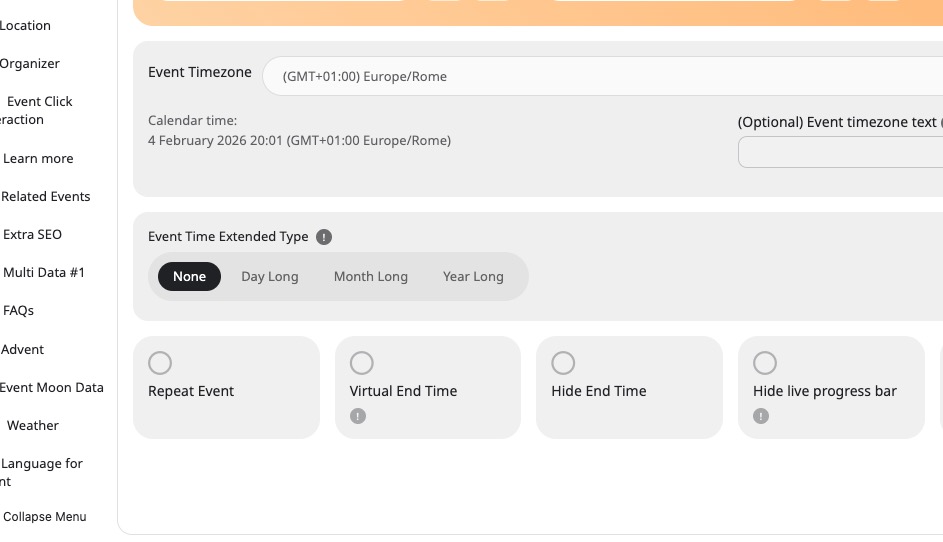Click info icon under Virtual End Time

click(358, 416)
